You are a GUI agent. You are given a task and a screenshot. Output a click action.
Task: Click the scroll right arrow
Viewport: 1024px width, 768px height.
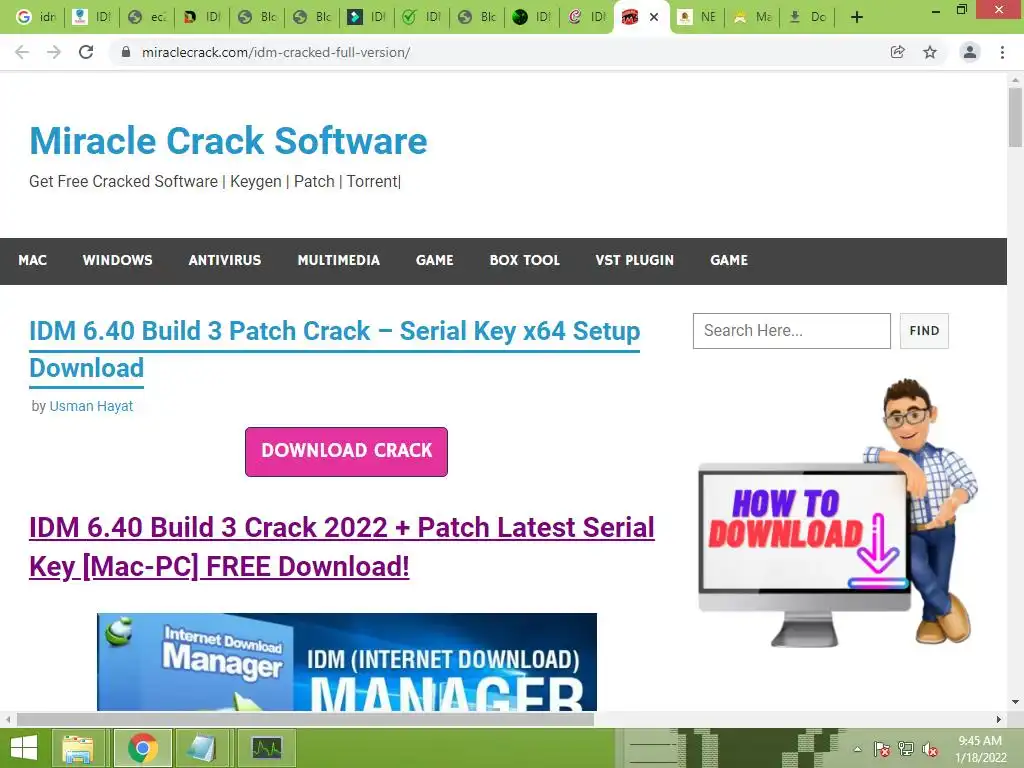(x=999, y=720)
